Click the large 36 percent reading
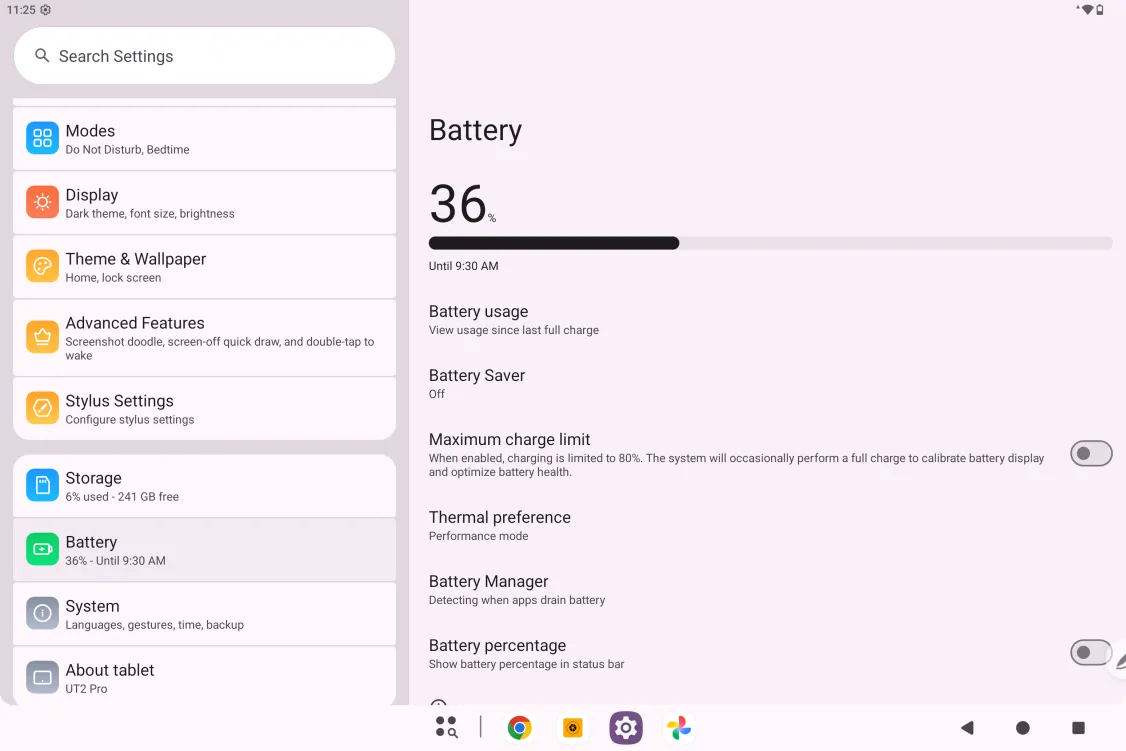Viewport: 1126px width, 751px height. (x=462, y=203)
